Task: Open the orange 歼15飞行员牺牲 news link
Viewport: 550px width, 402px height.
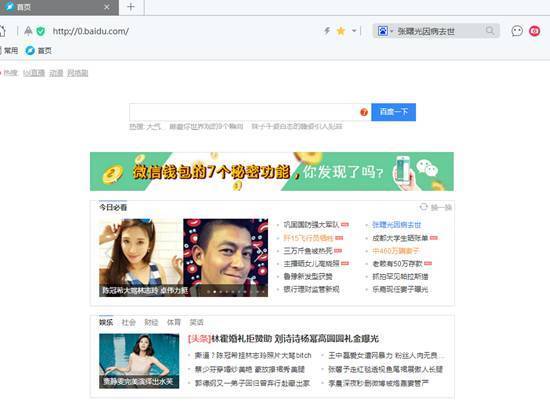Action: [x=308, y=238]
